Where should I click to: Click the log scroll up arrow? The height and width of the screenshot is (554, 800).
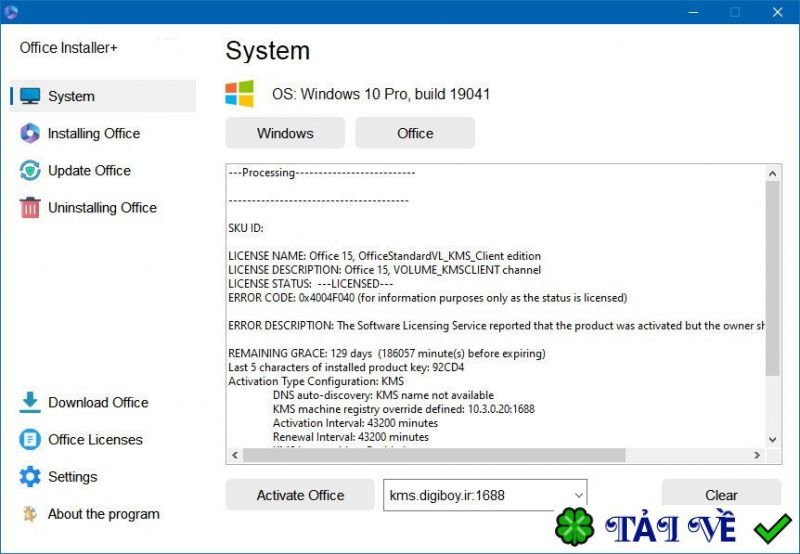point(772,173)
